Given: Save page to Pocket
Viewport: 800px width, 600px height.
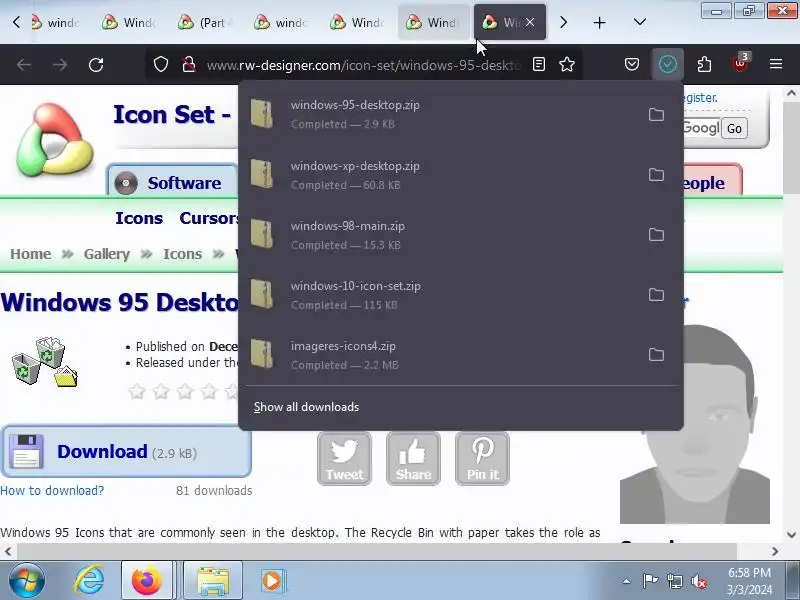Looking at the screenshot, I should pyautogui.click(x=632, y=64).
